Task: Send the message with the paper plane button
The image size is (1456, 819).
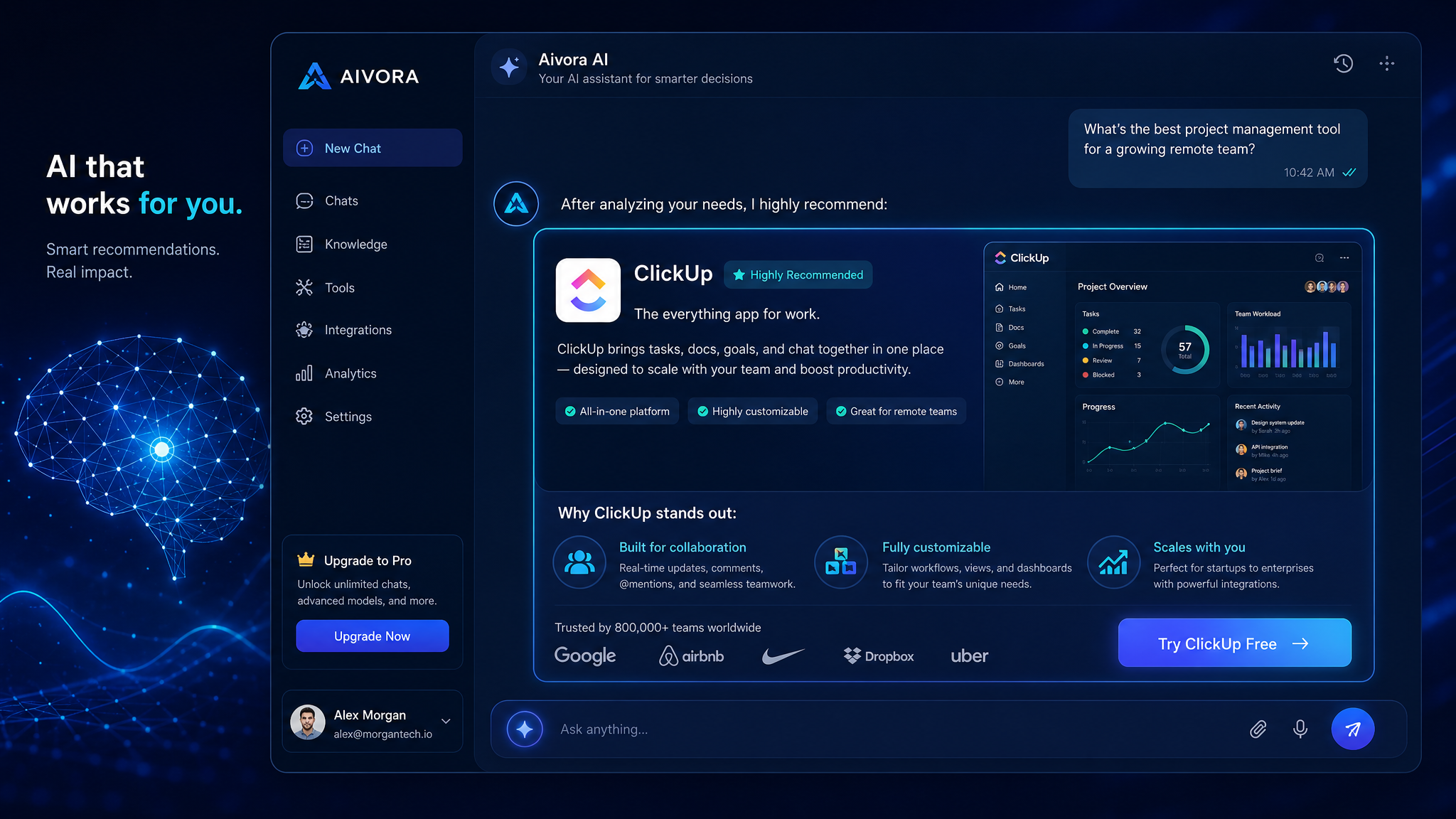Action: [x=1352, y=729]
